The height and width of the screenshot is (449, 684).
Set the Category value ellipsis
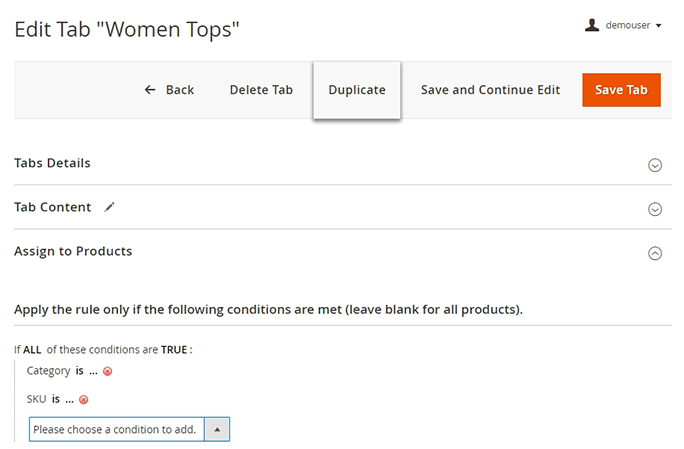(92, 371)
